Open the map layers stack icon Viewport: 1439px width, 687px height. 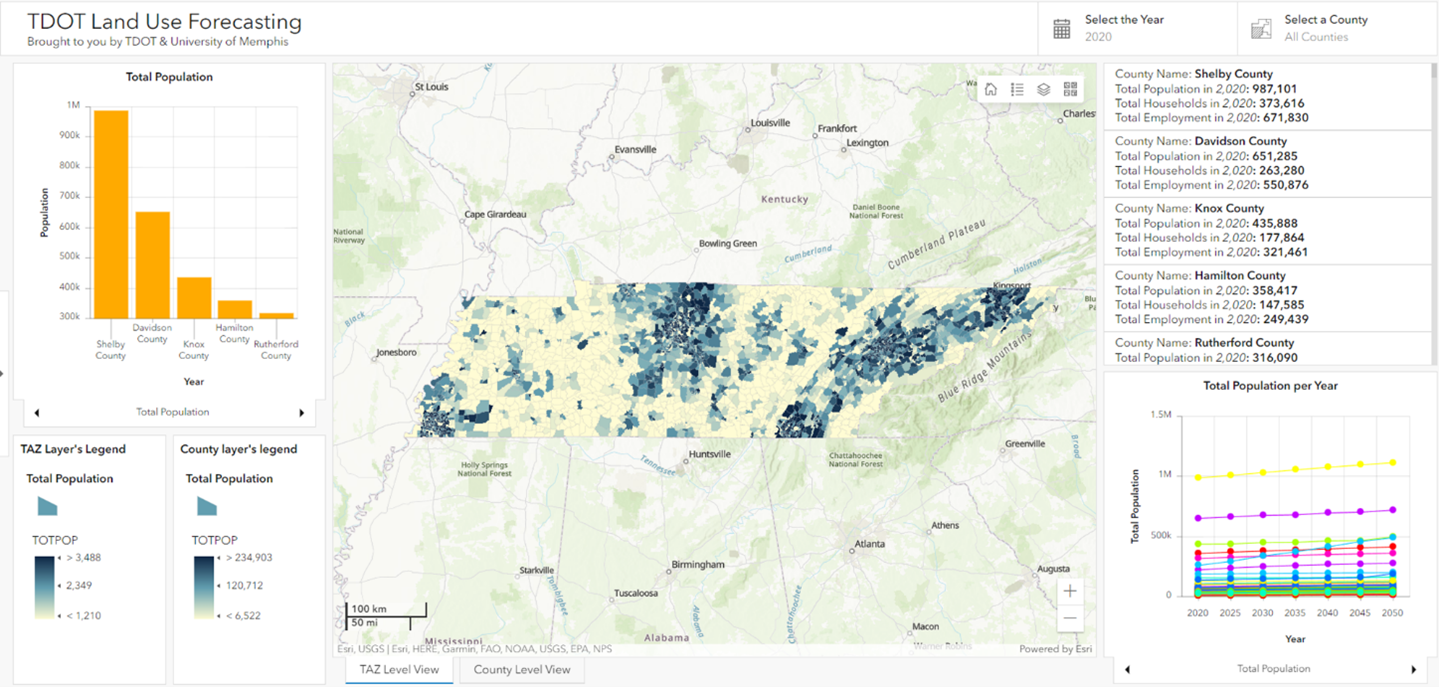click(1043, 89)
